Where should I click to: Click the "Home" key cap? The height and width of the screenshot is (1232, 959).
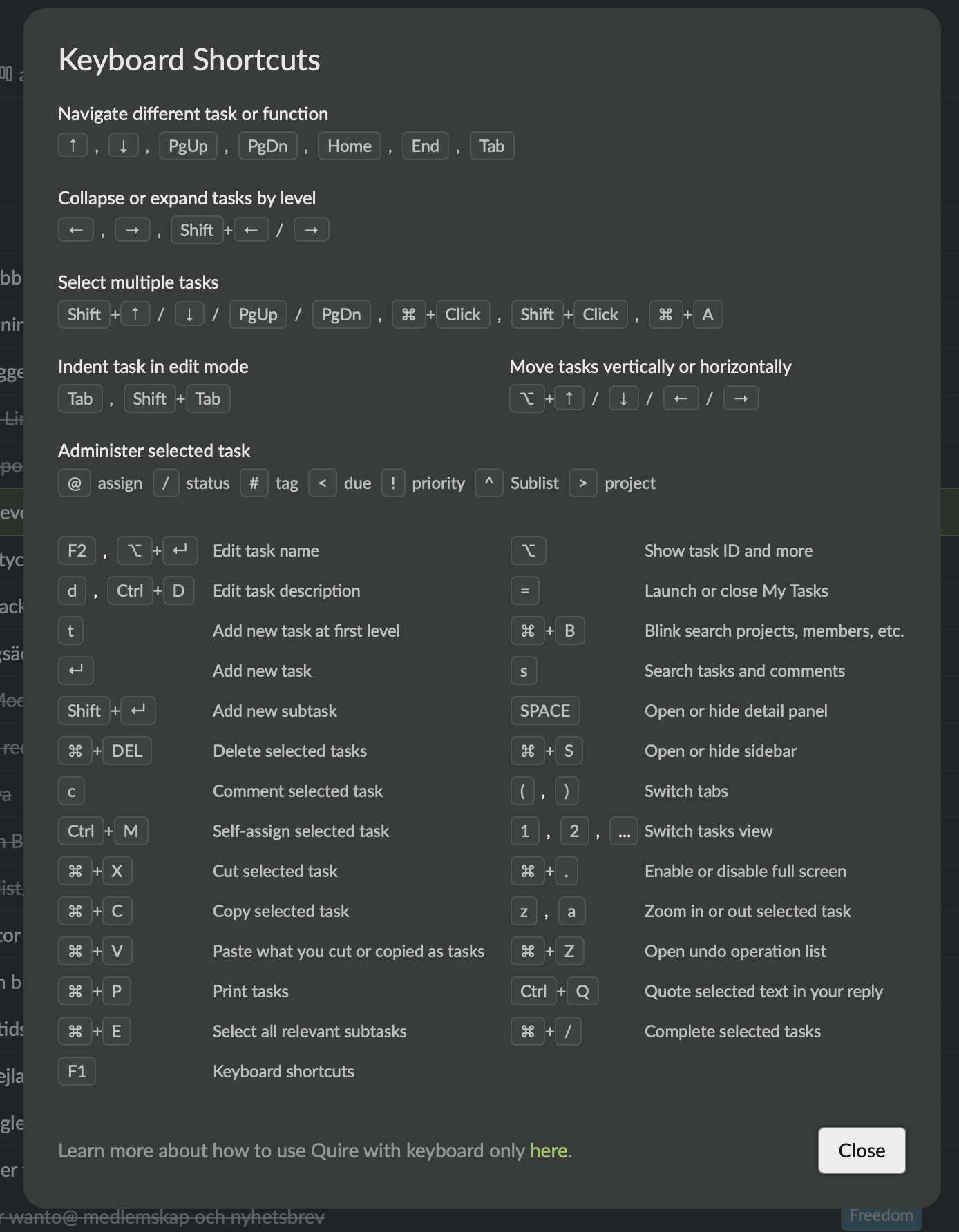[350, 146]
